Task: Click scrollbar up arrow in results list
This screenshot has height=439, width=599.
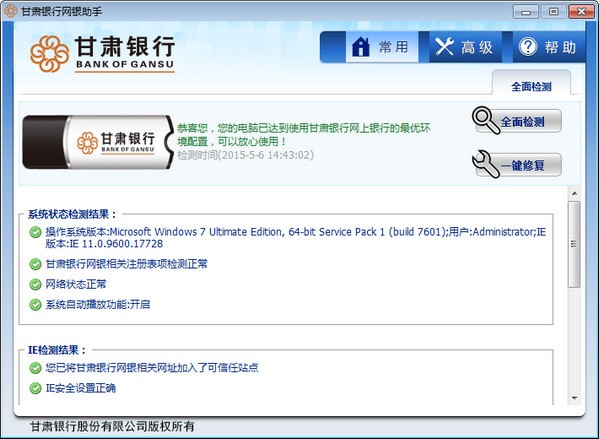Action: 574,194
